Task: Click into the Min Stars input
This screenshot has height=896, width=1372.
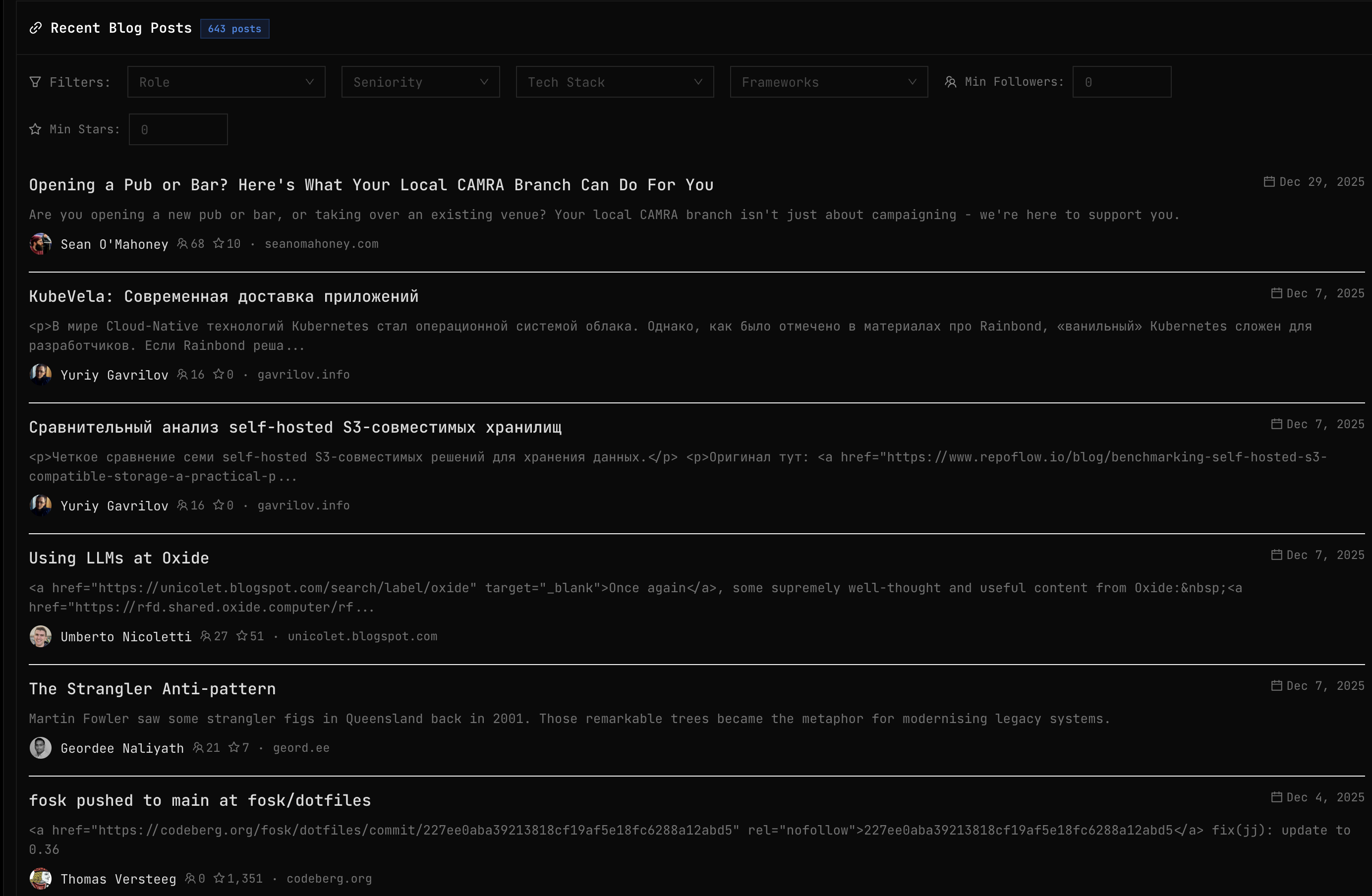Action: (178, 130)
